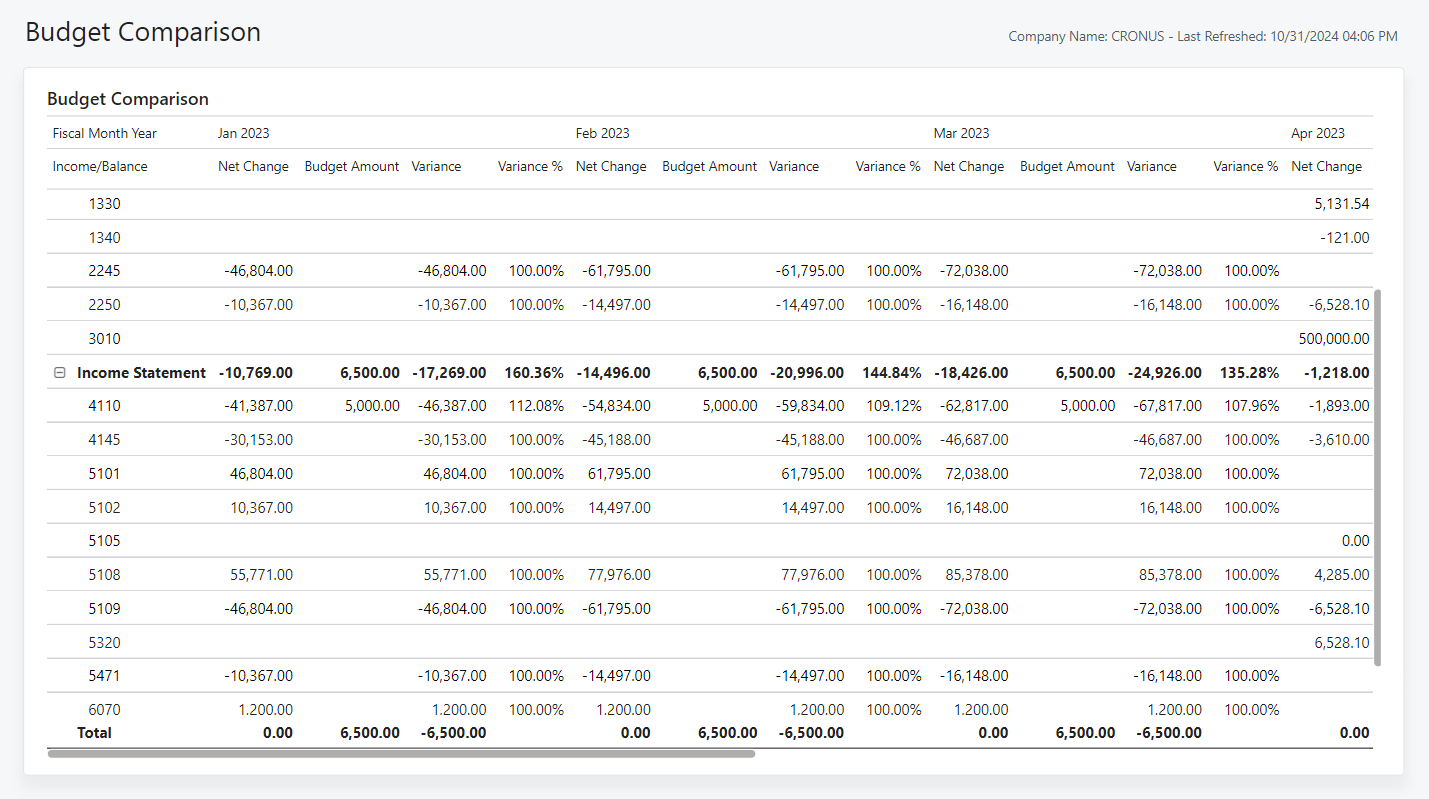Click the Variance % header under Mar 2023
This screenshot has width=1429, height=799.
click(1245, 166)
